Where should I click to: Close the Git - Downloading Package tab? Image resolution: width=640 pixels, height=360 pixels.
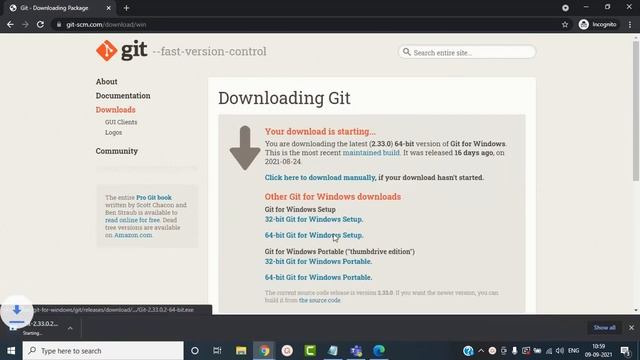109,8
